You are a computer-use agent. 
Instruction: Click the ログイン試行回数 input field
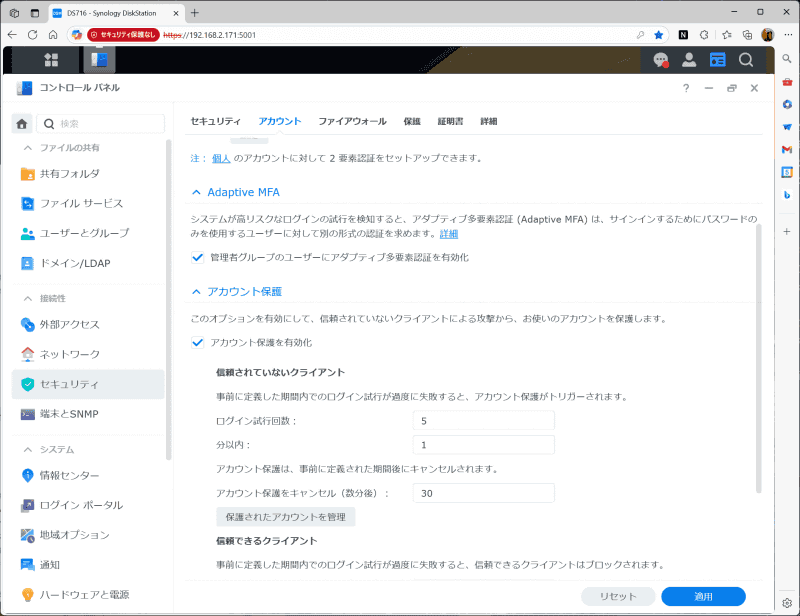[x=483, y=422]
